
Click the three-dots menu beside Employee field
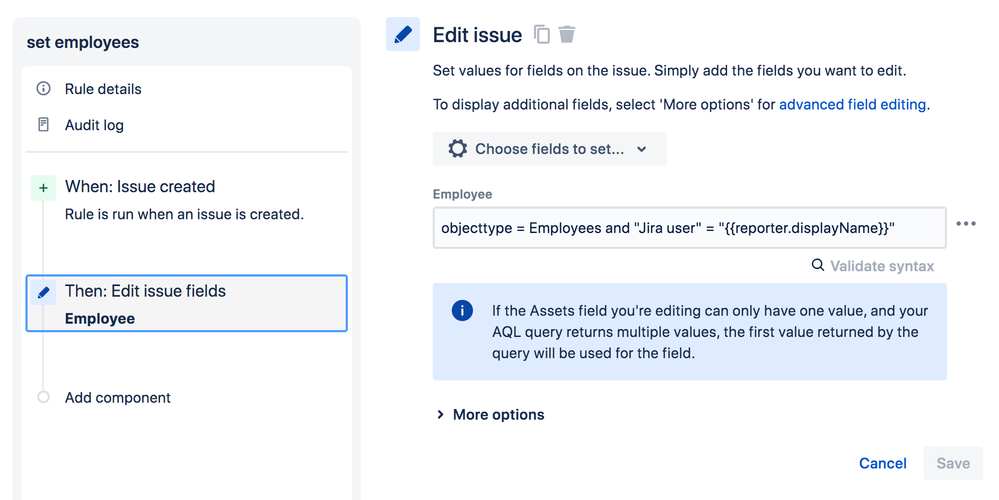(965, 224)
